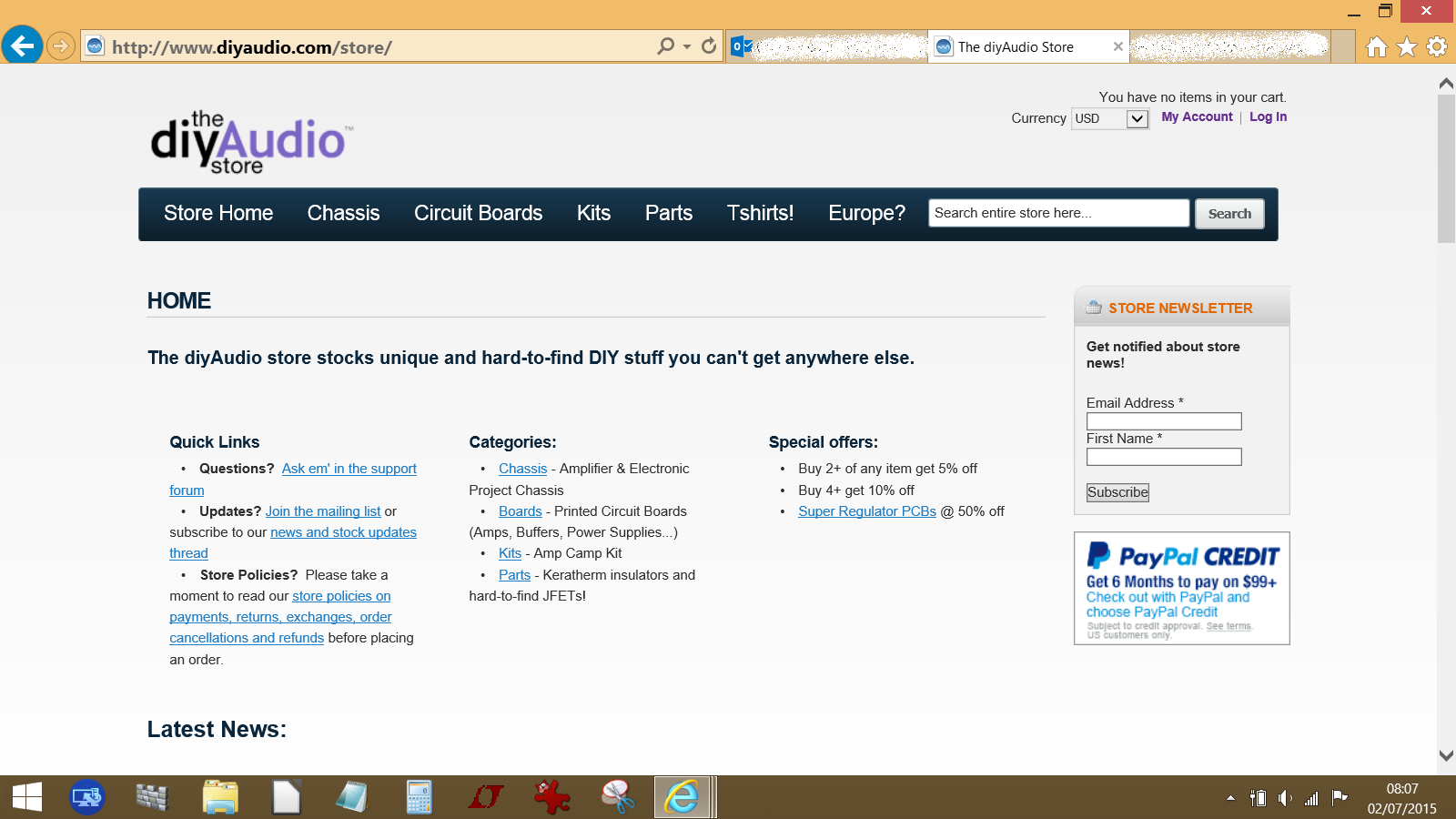Click the vertical scrollbar thumb
Viewport: 1456px width, 819px height.
(1446, 168)
